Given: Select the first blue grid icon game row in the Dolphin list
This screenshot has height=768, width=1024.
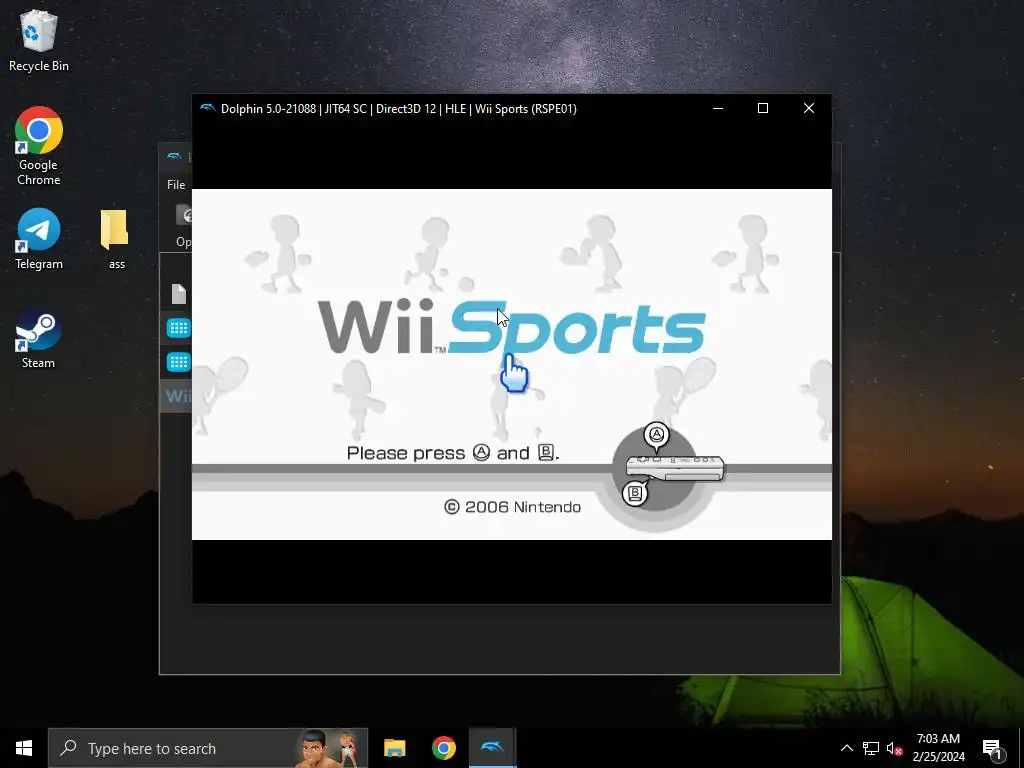Looking at the screenshot, I should tap(178, 328).
